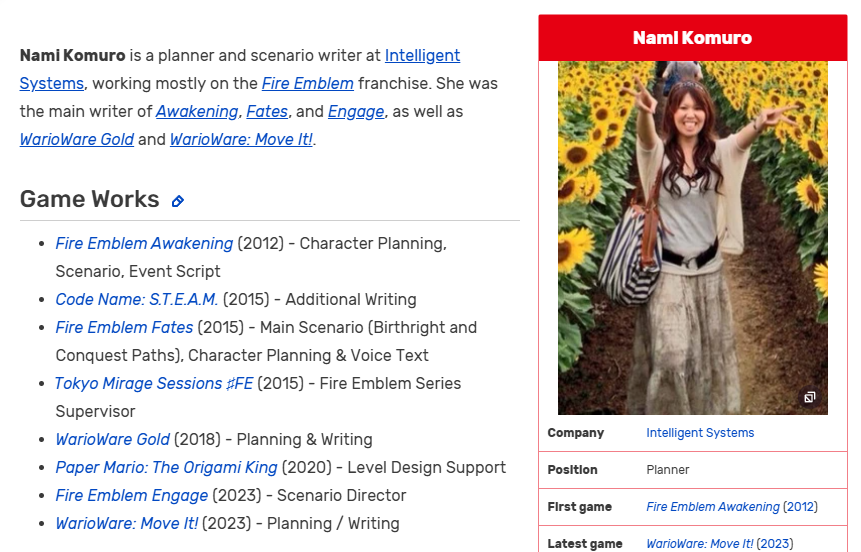
Task: Click Fire Emblem Awakening in First game row
Action: (x=713, y=507)
